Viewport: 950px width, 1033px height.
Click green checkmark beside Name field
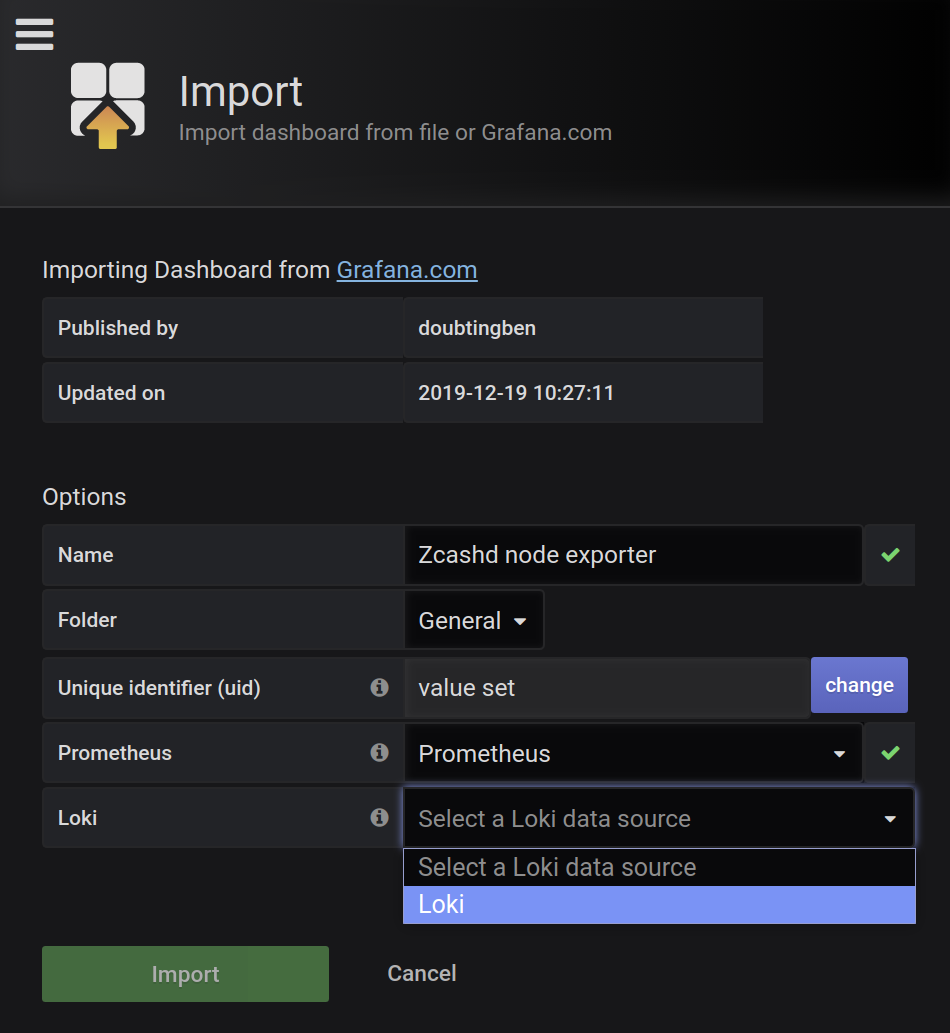890,555
